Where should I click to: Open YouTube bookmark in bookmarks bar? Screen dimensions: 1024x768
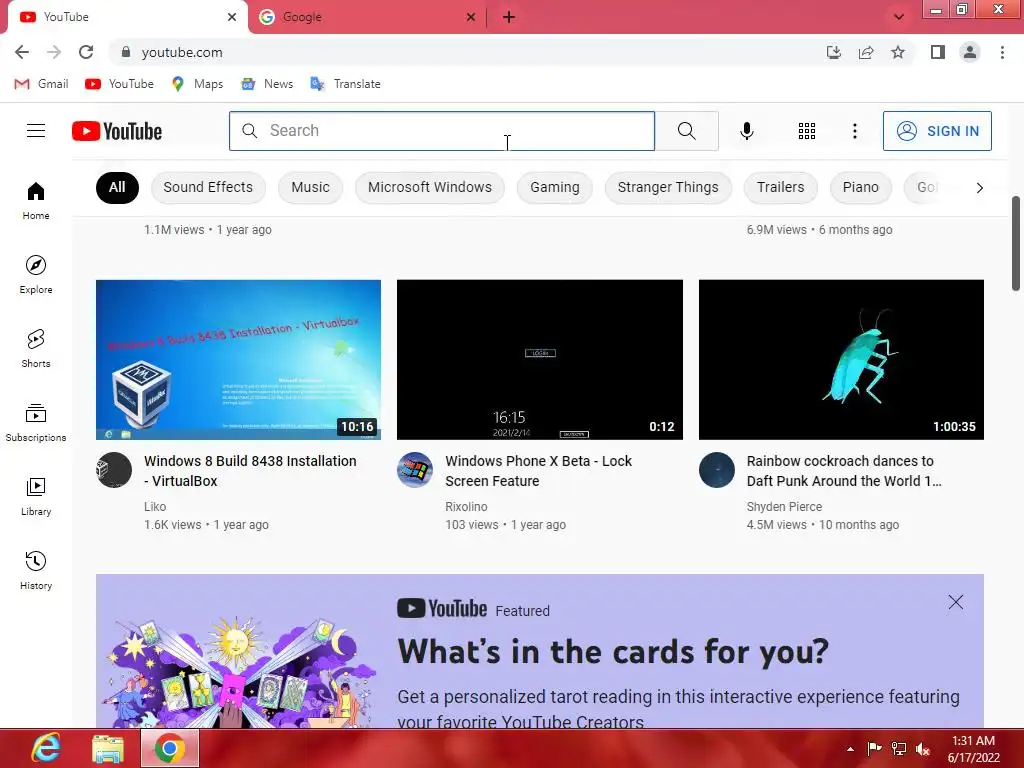120,84
